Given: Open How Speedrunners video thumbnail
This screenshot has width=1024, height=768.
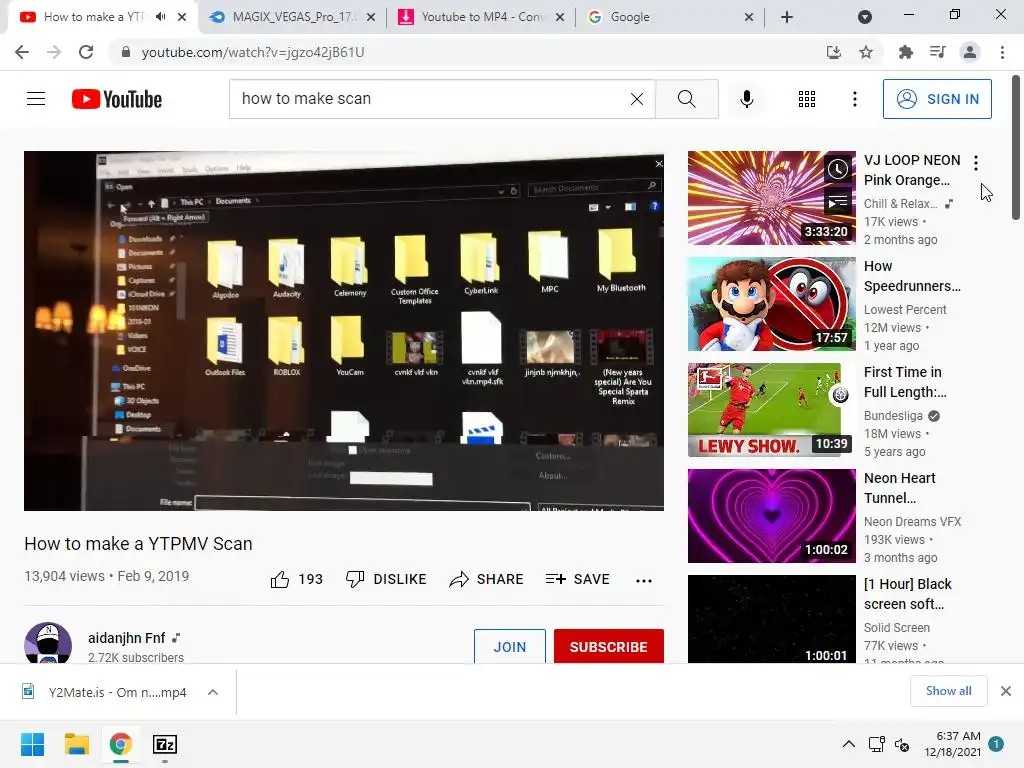Looking at the screenshot, I should click(x=771, y=304).
